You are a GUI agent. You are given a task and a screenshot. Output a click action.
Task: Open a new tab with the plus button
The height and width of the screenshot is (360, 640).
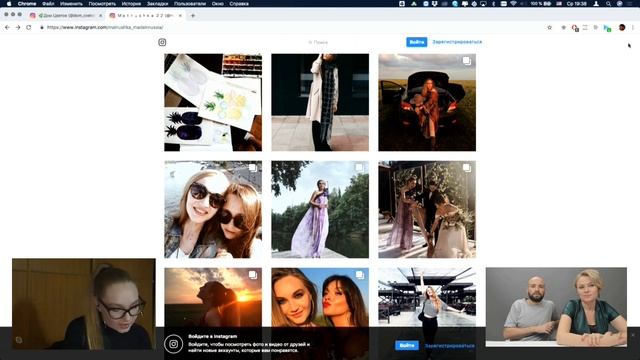pyautogui.click(x=193, y=16)
